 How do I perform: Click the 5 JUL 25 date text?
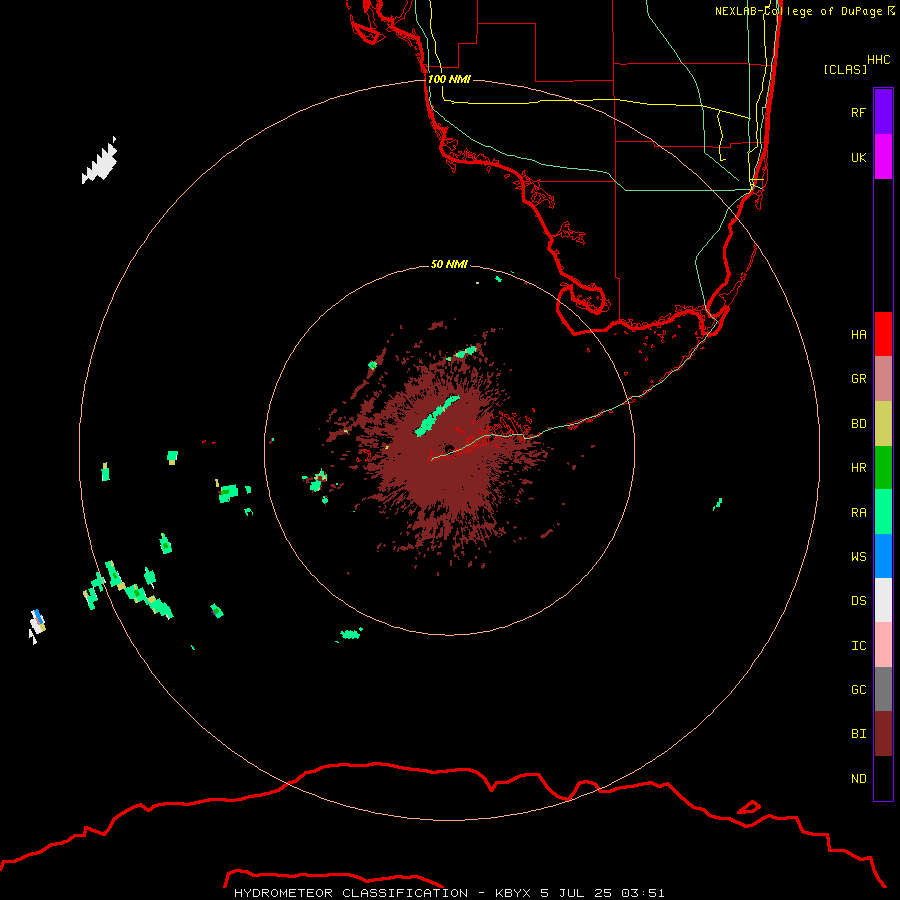(576, 893)
